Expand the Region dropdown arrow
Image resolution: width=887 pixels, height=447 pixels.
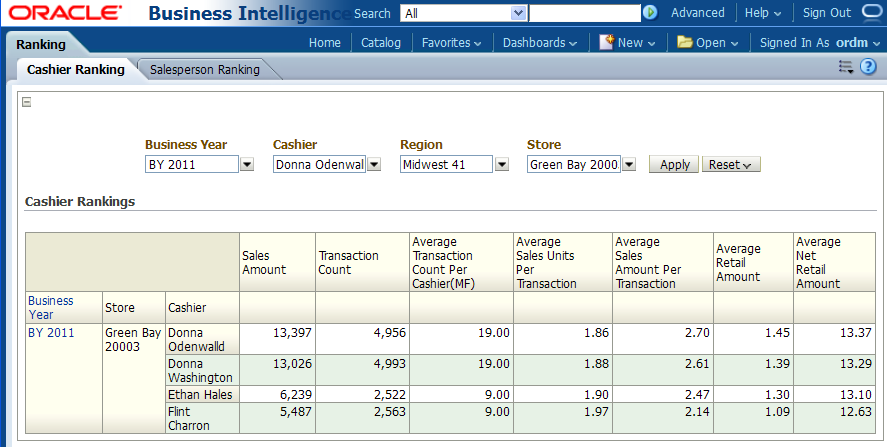(501, 165)
